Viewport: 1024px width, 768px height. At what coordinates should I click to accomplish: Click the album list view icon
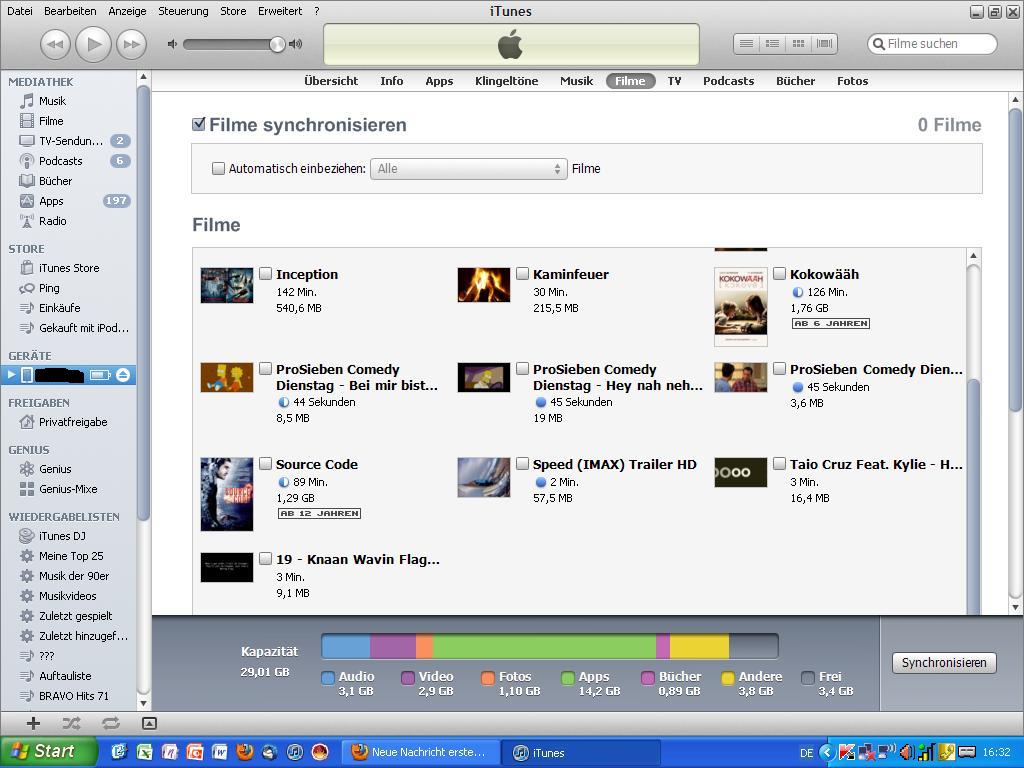pyautogui.click(x=772, y=44)
